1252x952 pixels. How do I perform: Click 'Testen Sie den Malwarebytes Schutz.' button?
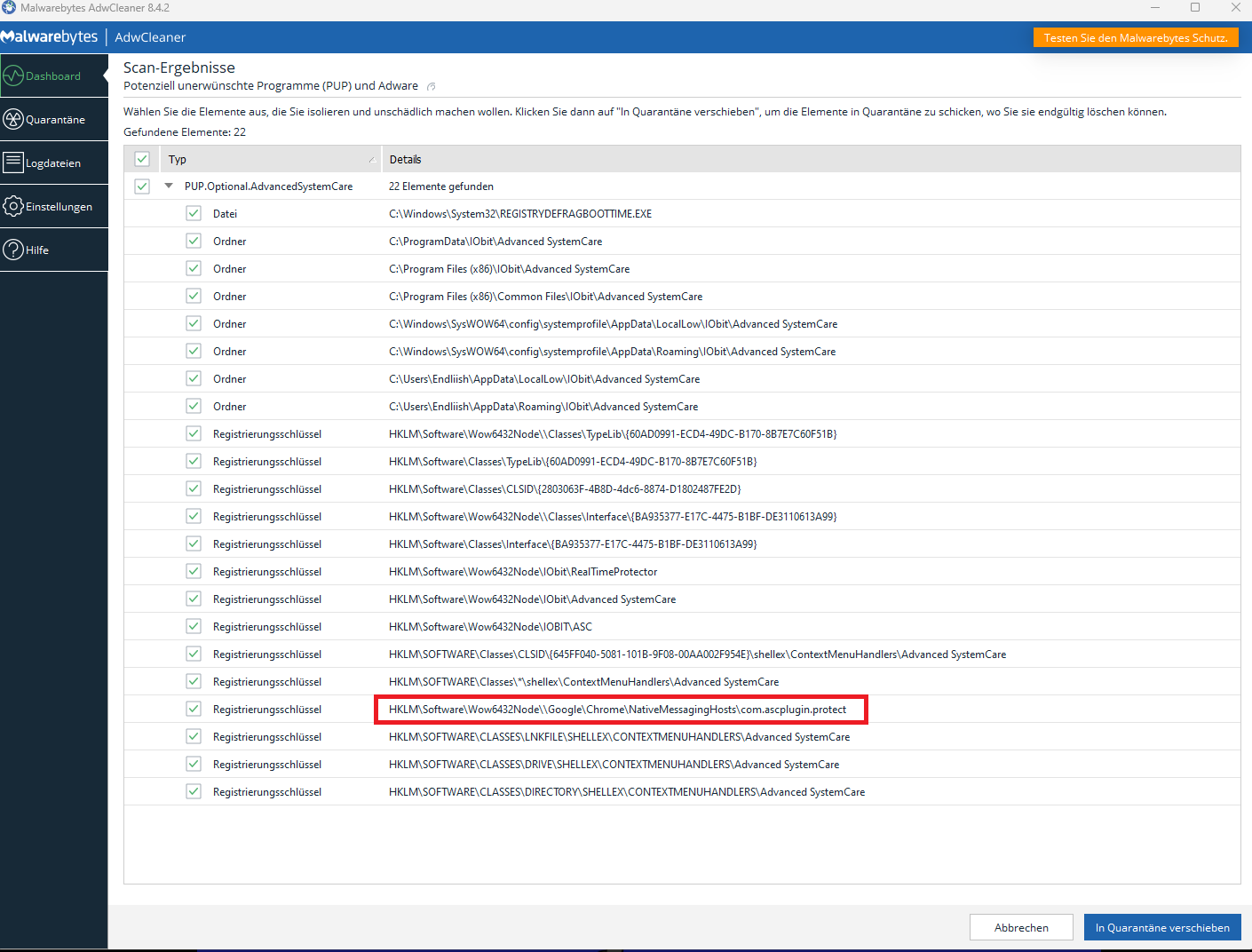pyautogui.click(x=1136, y=38)
